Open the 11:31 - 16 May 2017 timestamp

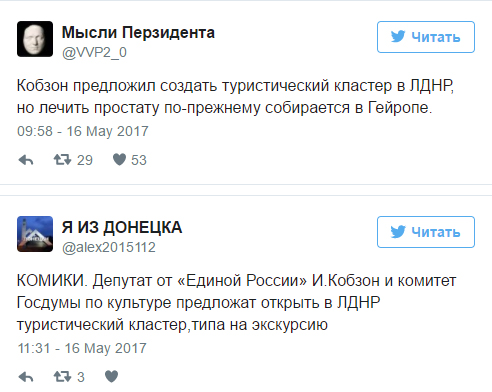coord(82,348)
